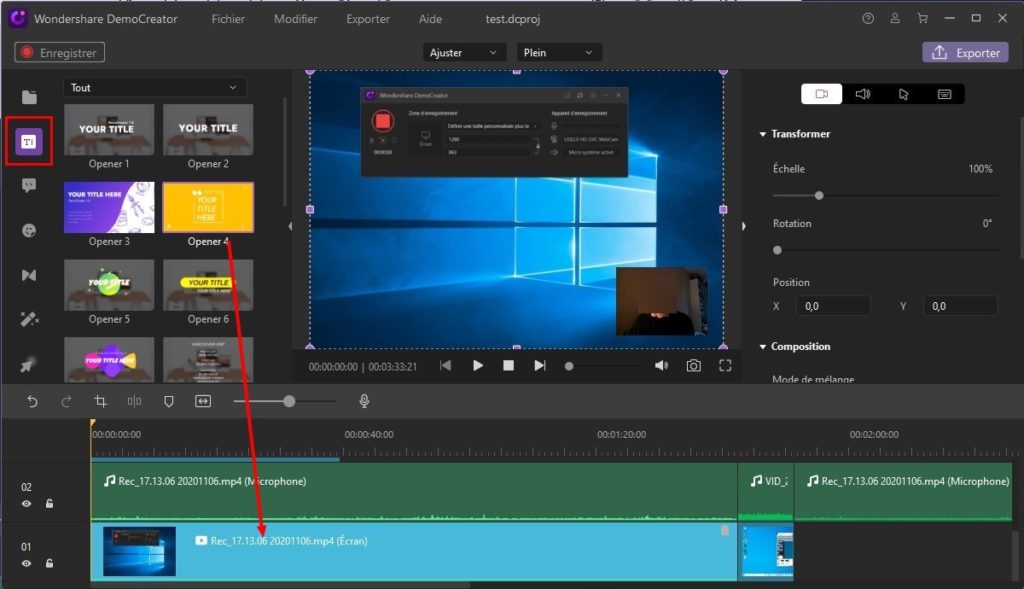Open the Modifier menu
Viewport: 1024px width, 589px height.
point(295,19)
